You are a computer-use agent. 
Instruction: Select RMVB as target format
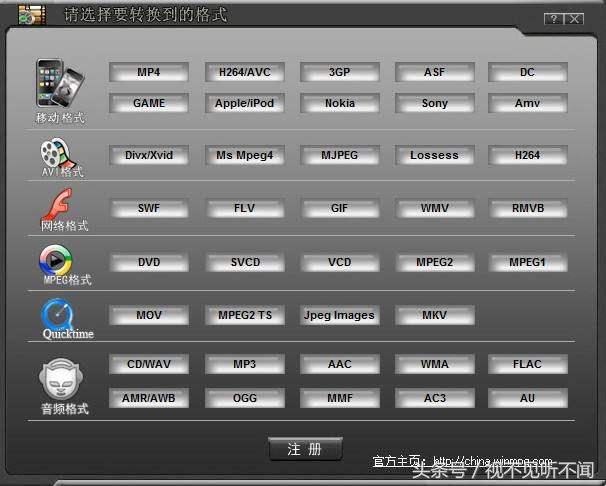527,210
